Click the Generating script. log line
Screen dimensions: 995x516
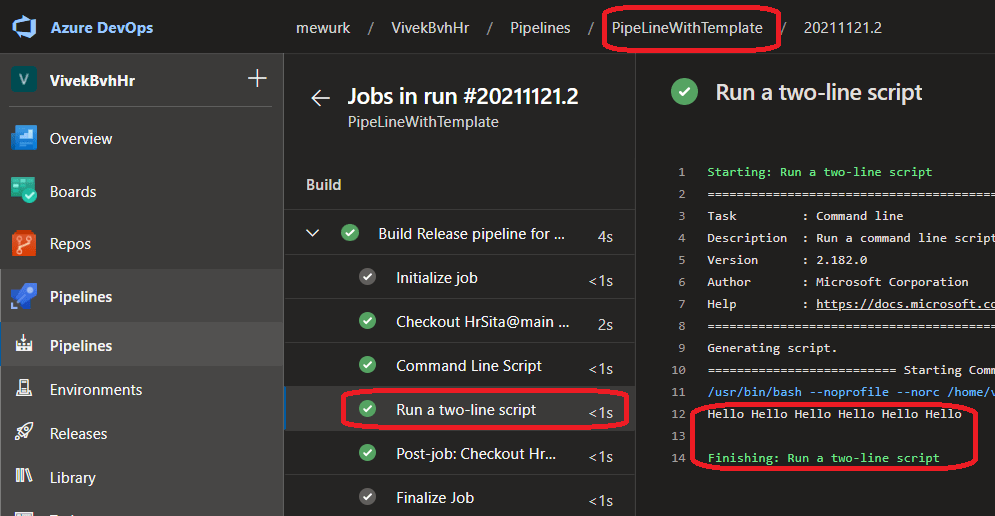pyautogui.click(x=772, y=348)
